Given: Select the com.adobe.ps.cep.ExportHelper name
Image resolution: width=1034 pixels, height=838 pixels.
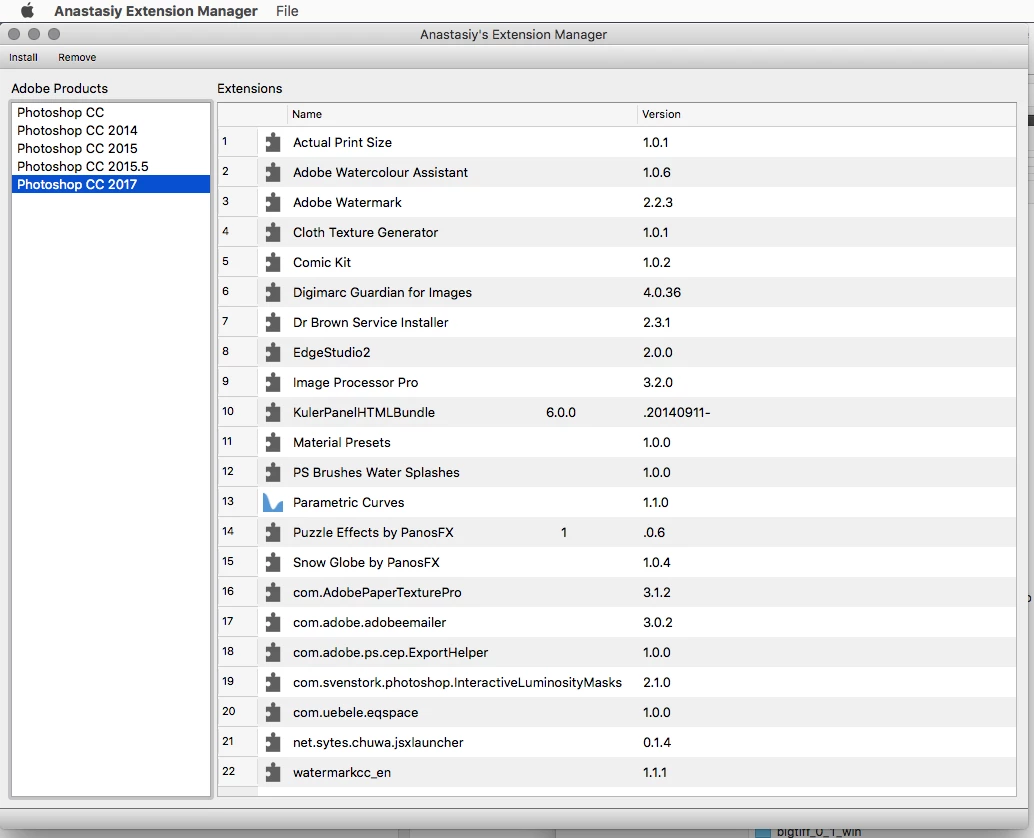Looking at the screenshot, I should pos(390,653).
